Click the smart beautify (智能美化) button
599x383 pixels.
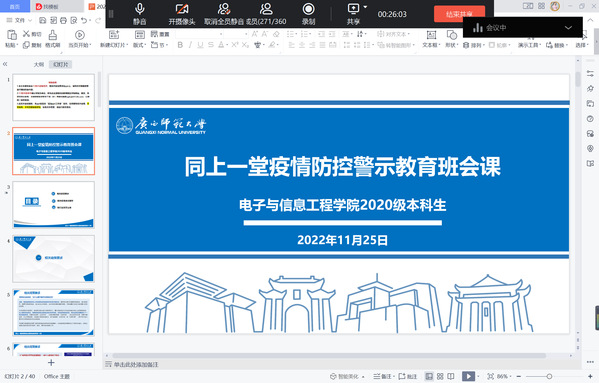[347, 377]
